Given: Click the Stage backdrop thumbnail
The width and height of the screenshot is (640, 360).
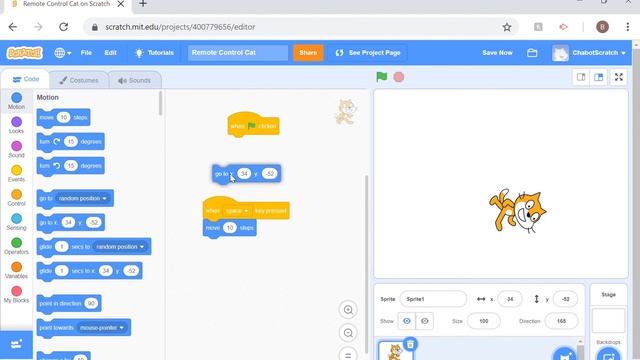Looking at the screenshot, I should [608, 320].
